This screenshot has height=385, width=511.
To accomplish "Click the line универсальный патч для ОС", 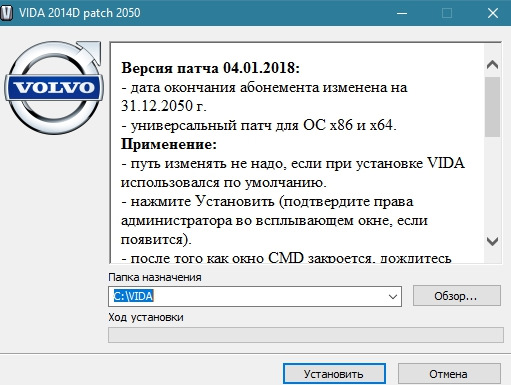I will [259, 125].
